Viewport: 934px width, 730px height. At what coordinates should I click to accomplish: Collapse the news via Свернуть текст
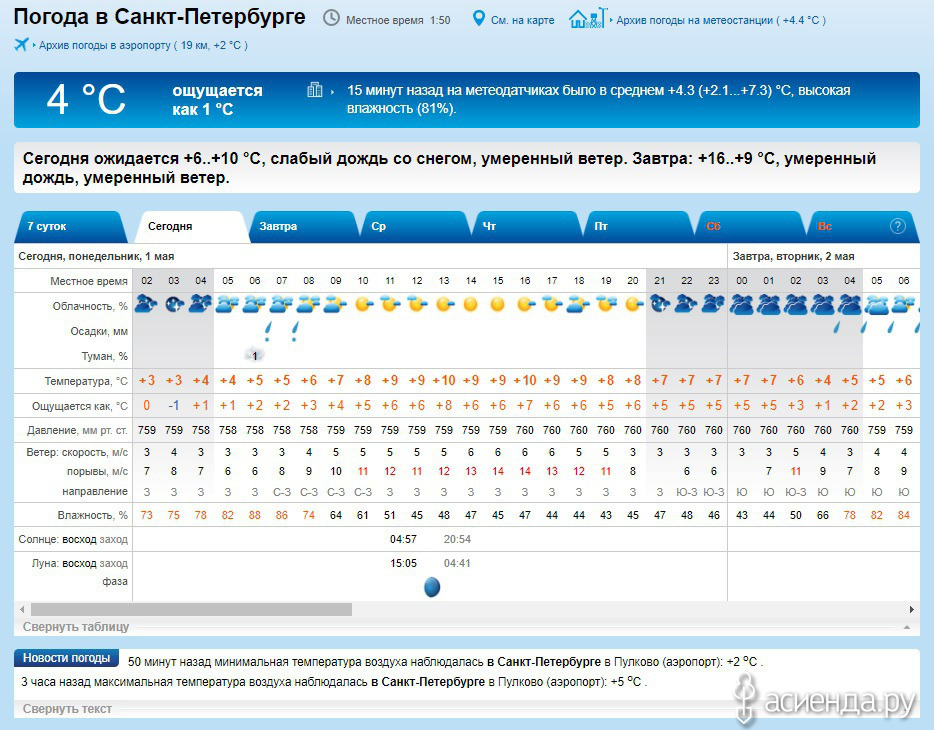pyautogui.click(x=67, y=709)
